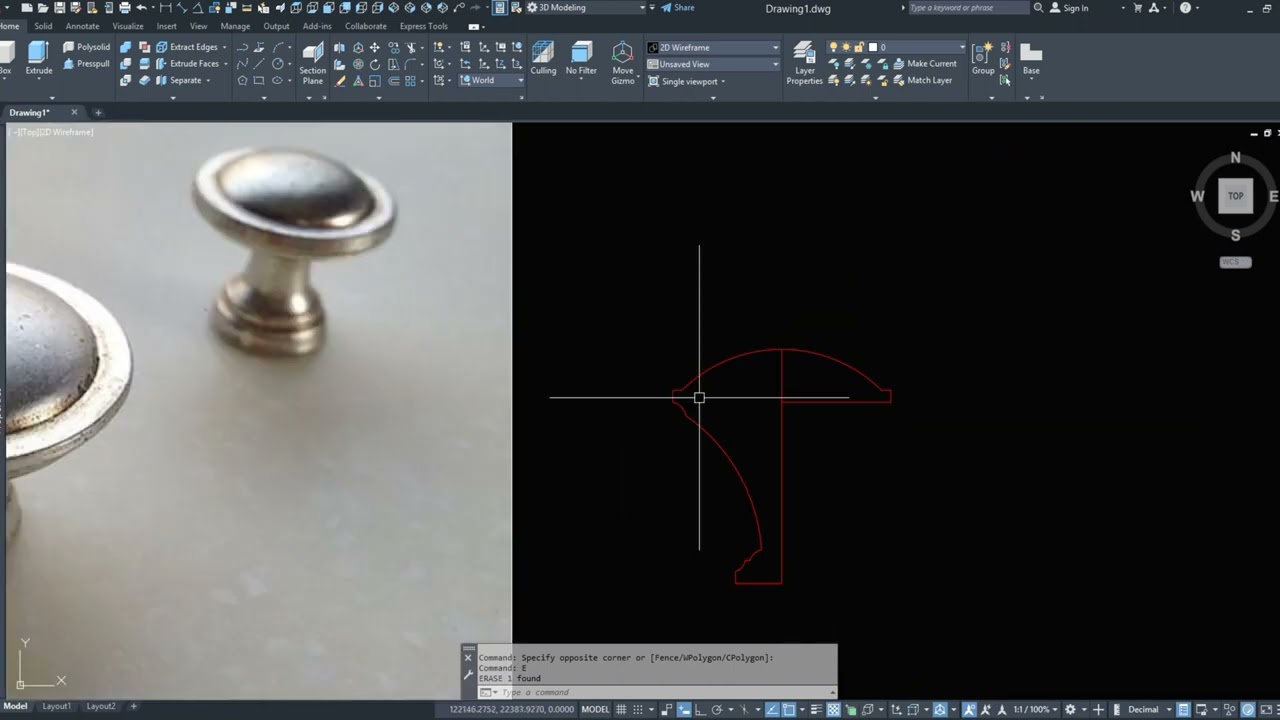
Task: Click the layer 0 white color swatch
Action: click(x=872, y=47)
